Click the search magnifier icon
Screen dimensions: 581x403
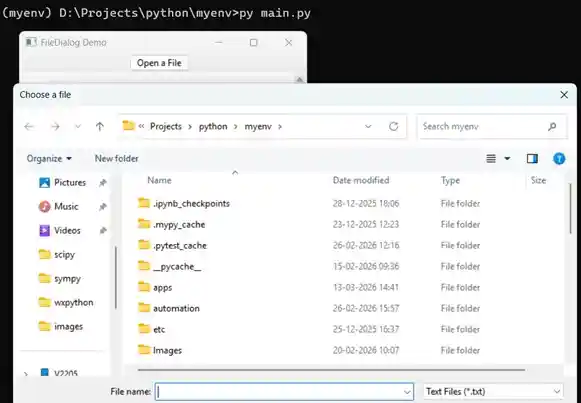[x=552, y=127]
